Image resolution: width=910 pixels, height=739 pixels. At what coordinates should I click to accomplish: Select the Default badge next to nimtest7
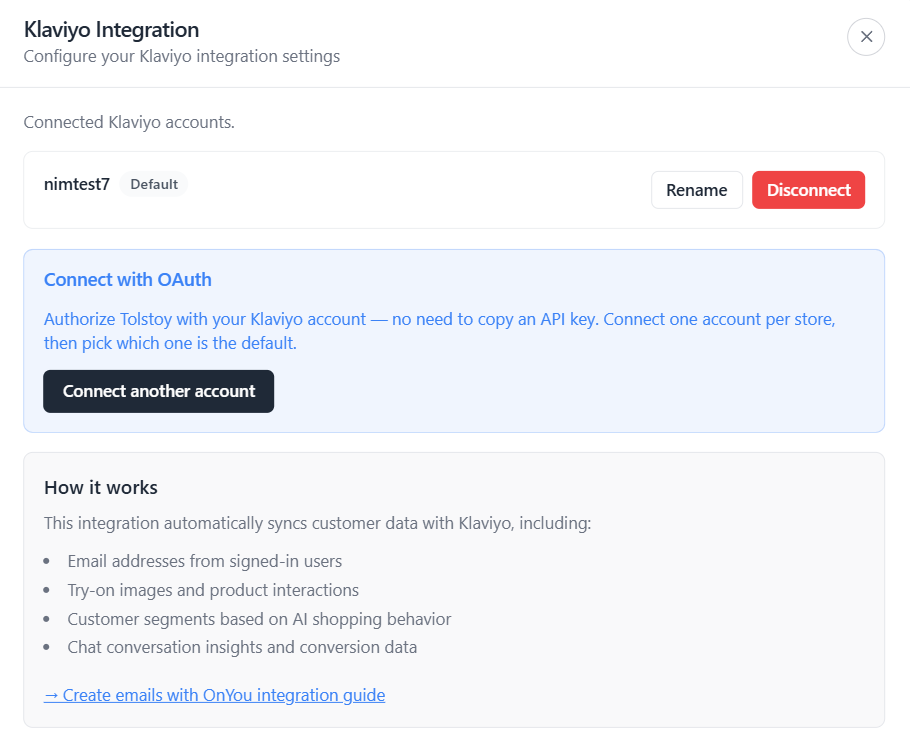click(154, 184)
